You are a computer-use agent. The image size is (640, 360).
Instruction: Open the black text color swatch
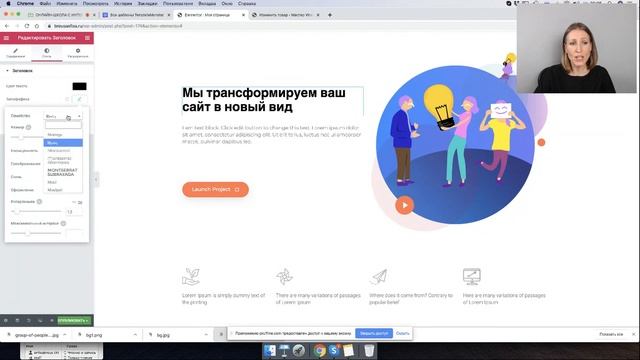tap(79, 86)
